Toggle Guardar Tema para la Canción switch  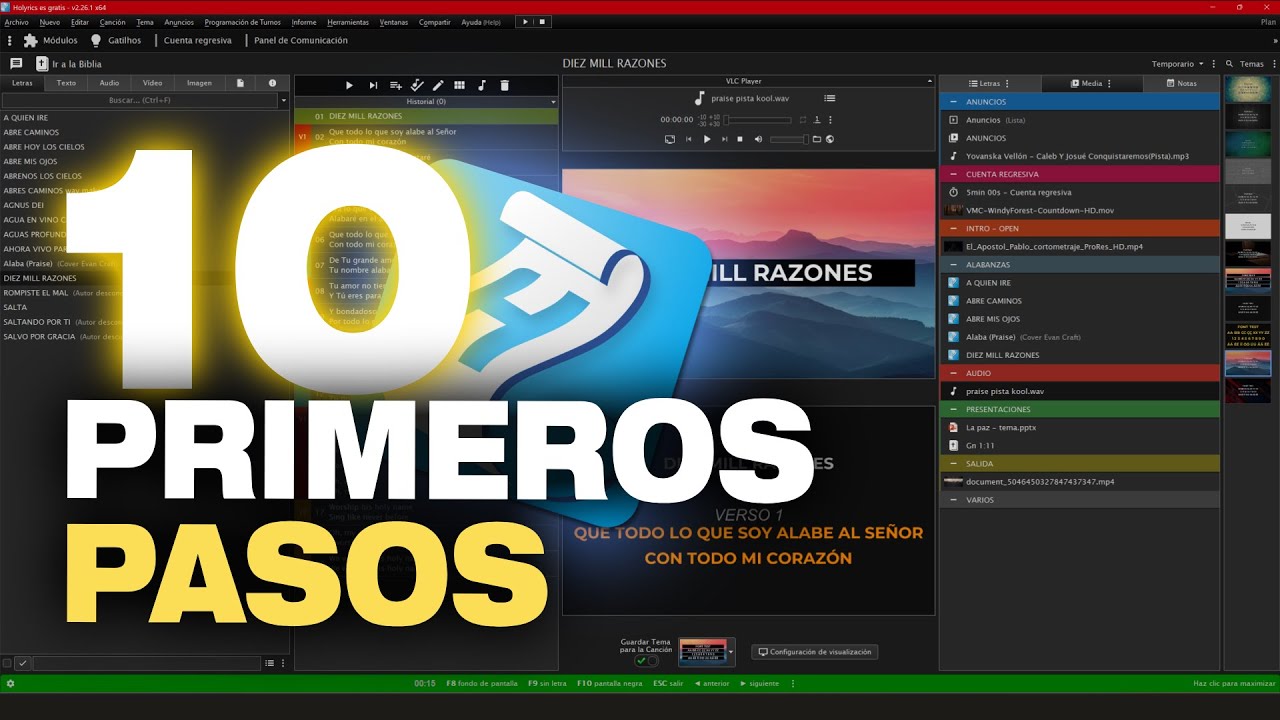(646, 661)
